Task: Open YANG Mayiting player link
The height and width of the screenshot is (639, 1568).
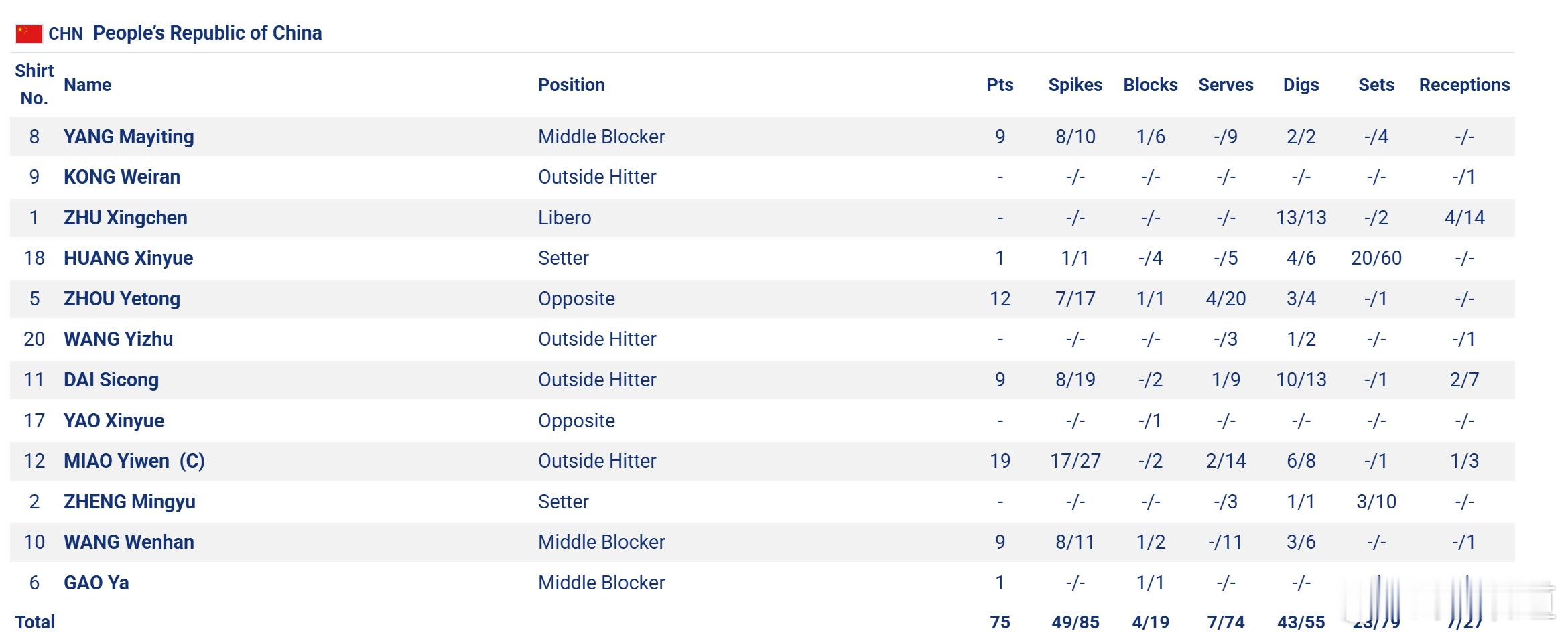Action: point(129,137)
